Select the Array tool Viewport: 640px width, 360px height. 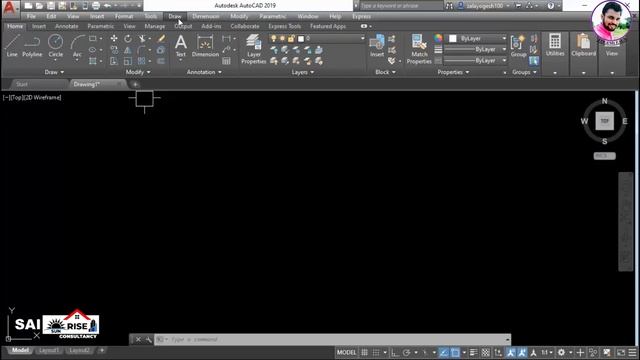click(141, 61)
